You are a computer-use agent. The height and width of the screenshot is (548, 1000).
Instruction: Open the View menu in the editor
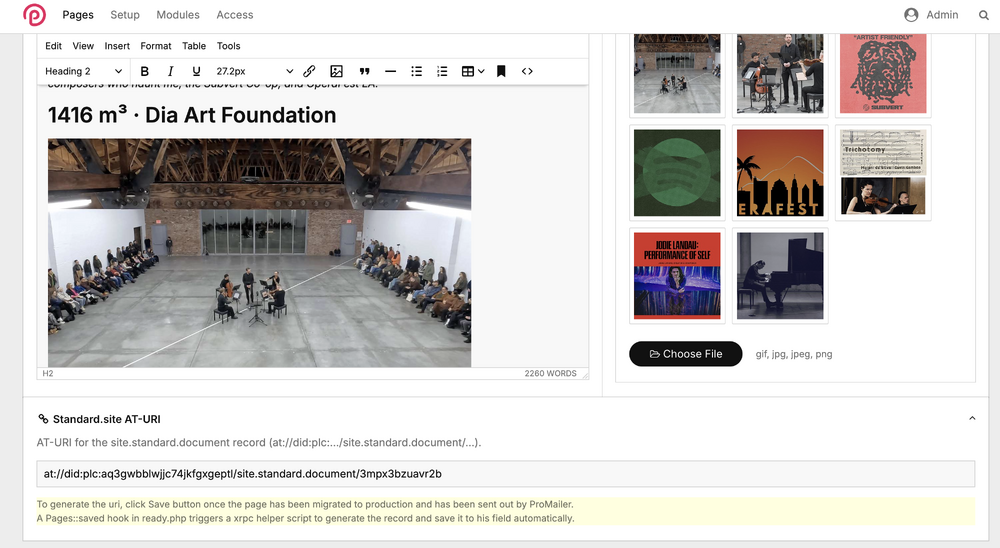pos(83,46)
